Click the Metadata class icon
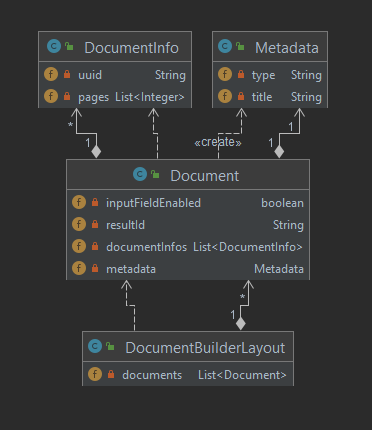372x430 pixels. click(225, 46)
